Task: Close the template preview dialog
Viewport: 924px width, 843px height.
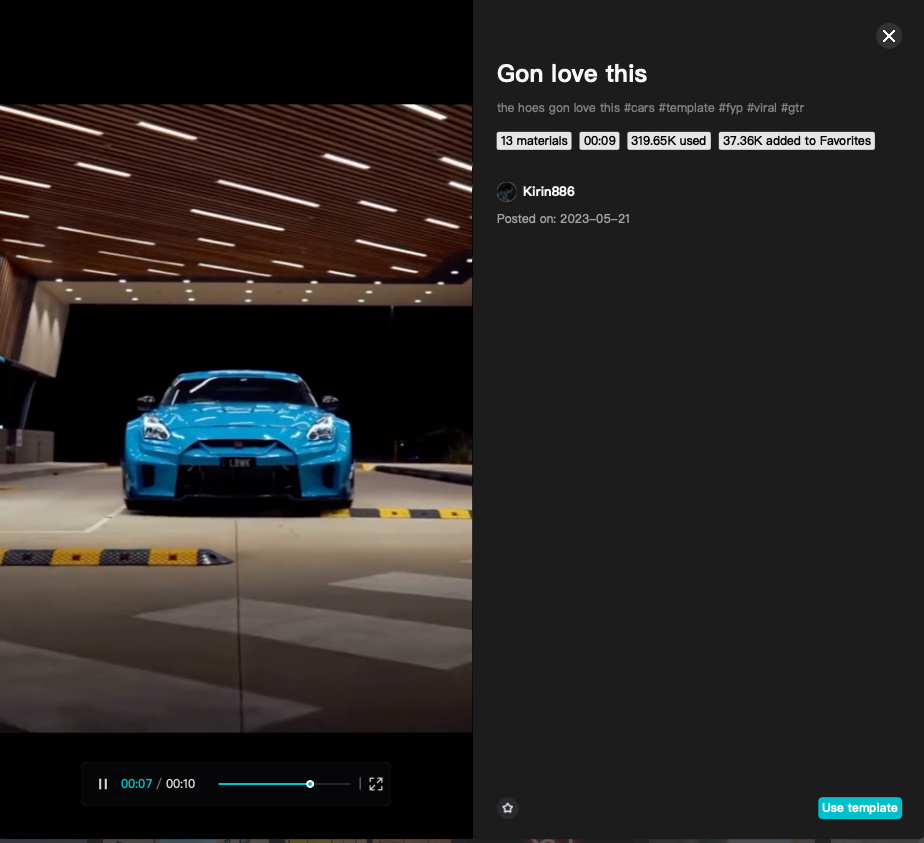Action: (x=889, y=36)
